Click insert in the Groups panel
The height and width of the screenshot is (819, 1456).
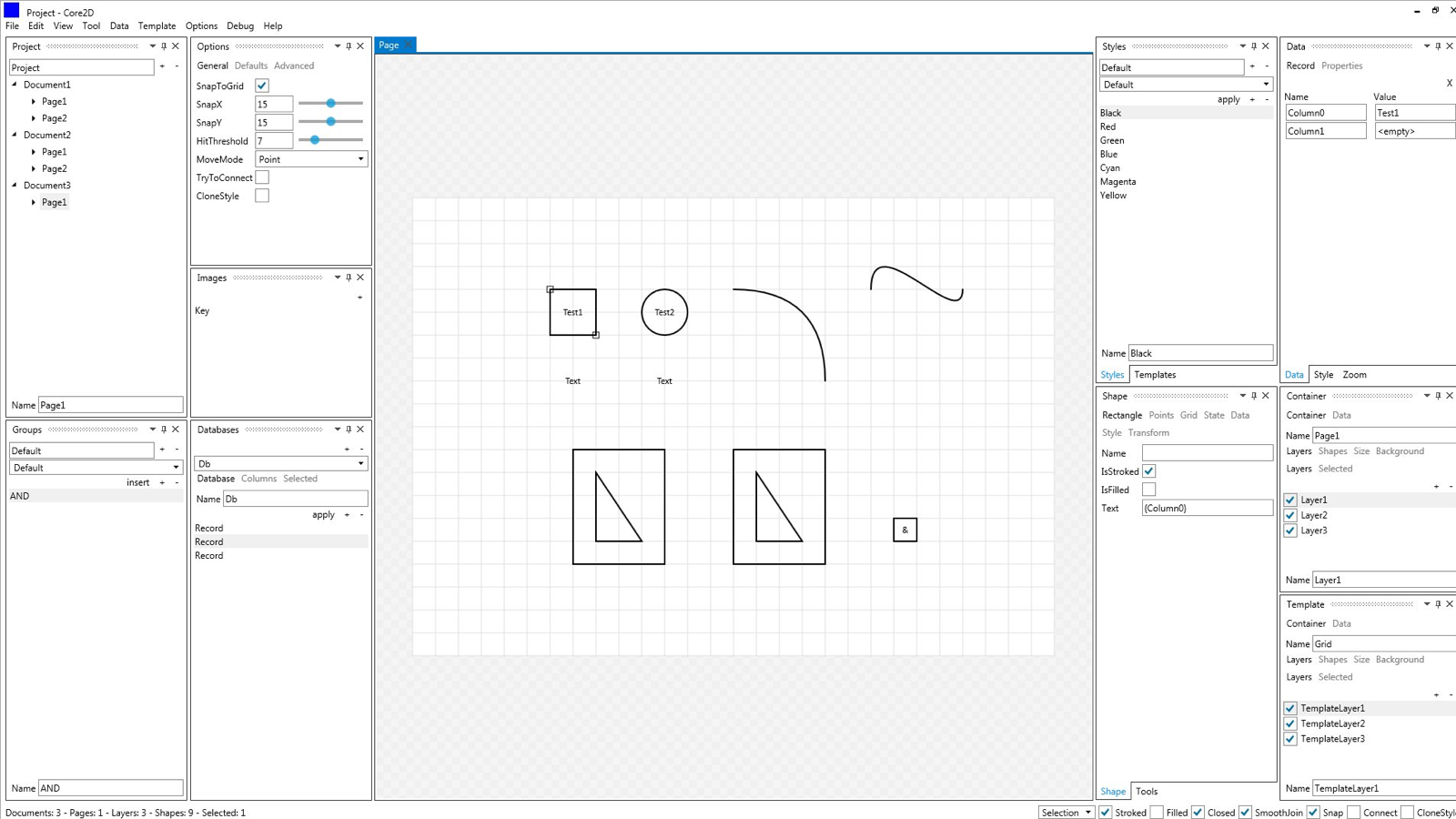pyautogui.click(x=137, y=482)
